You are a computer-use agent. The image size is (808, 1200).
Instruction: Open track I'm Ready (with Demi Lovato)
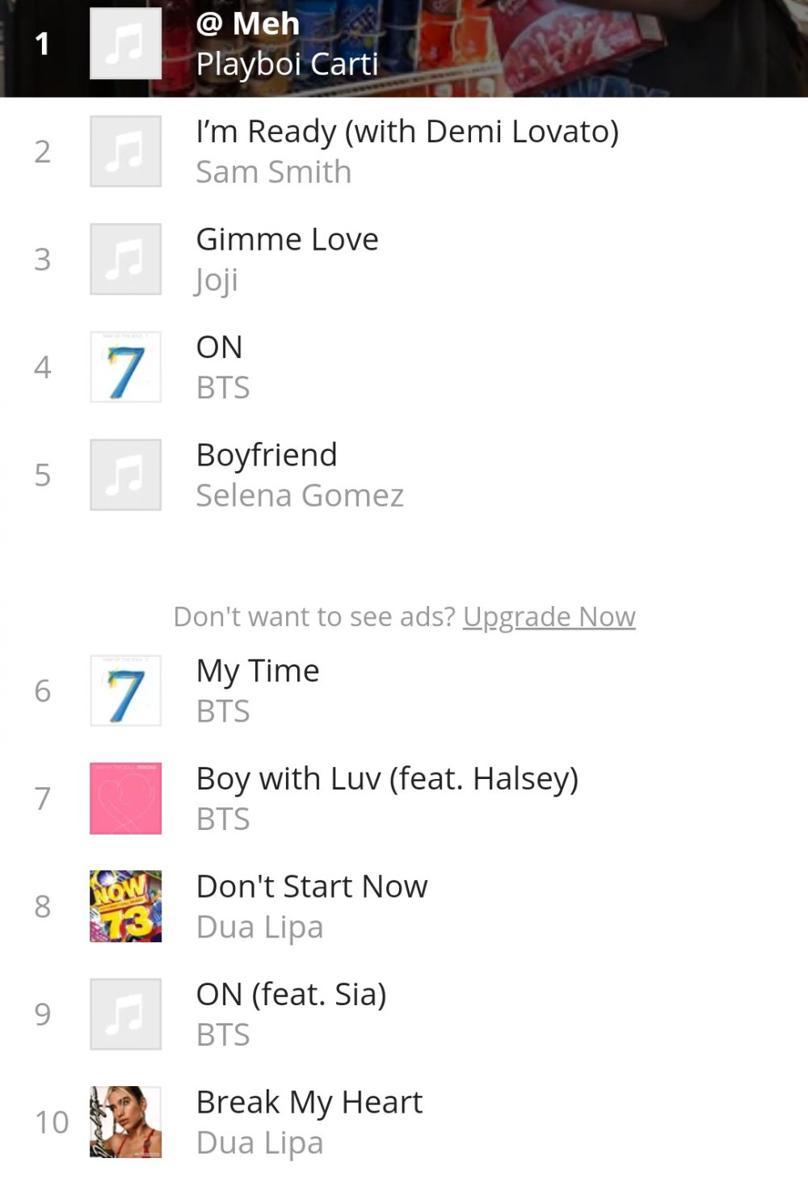(407, 132)
